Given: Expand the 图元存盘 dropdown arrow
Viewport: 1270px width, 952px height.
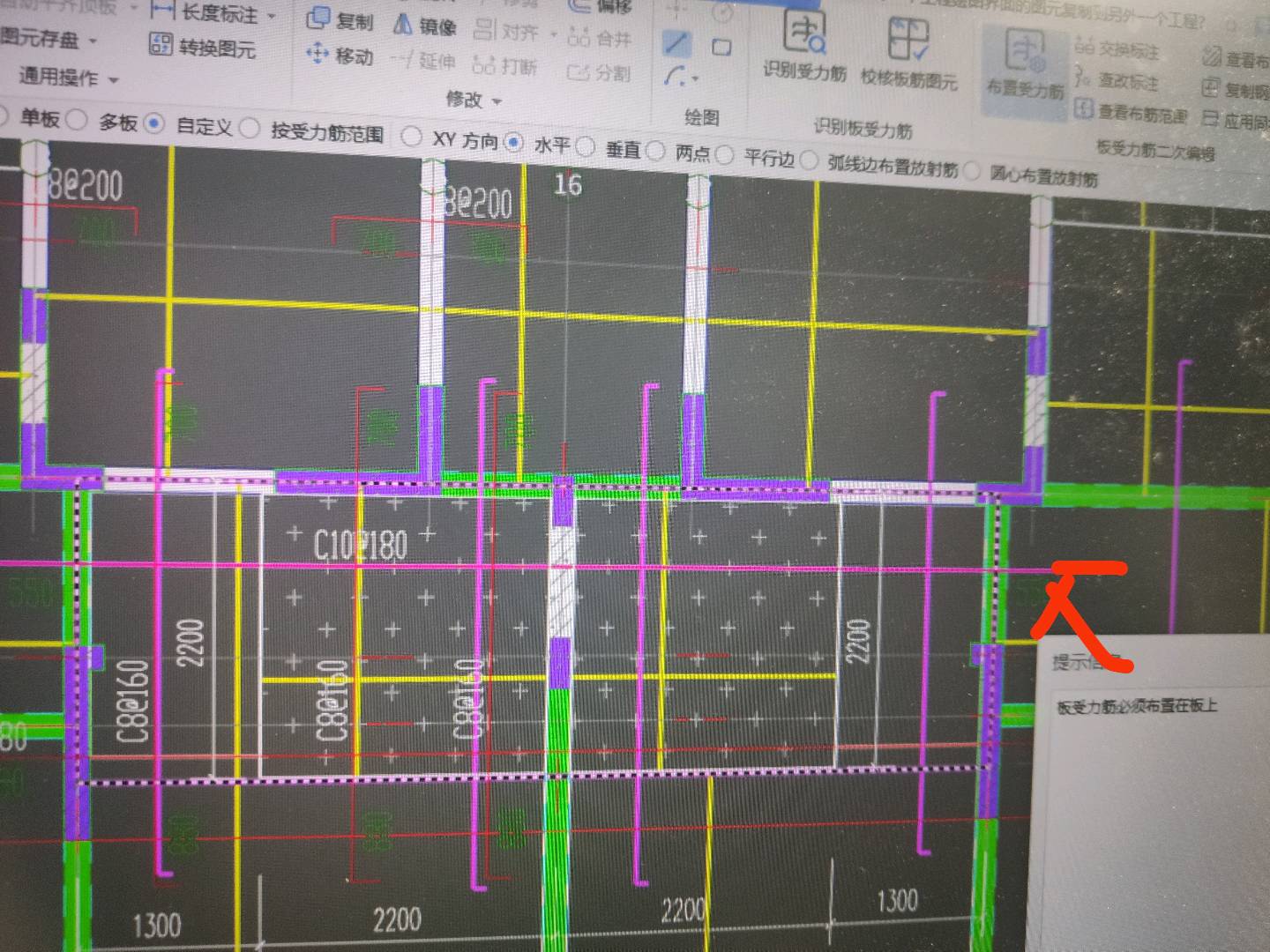Looking at the screenshot, I should click(x=93, y=41).
